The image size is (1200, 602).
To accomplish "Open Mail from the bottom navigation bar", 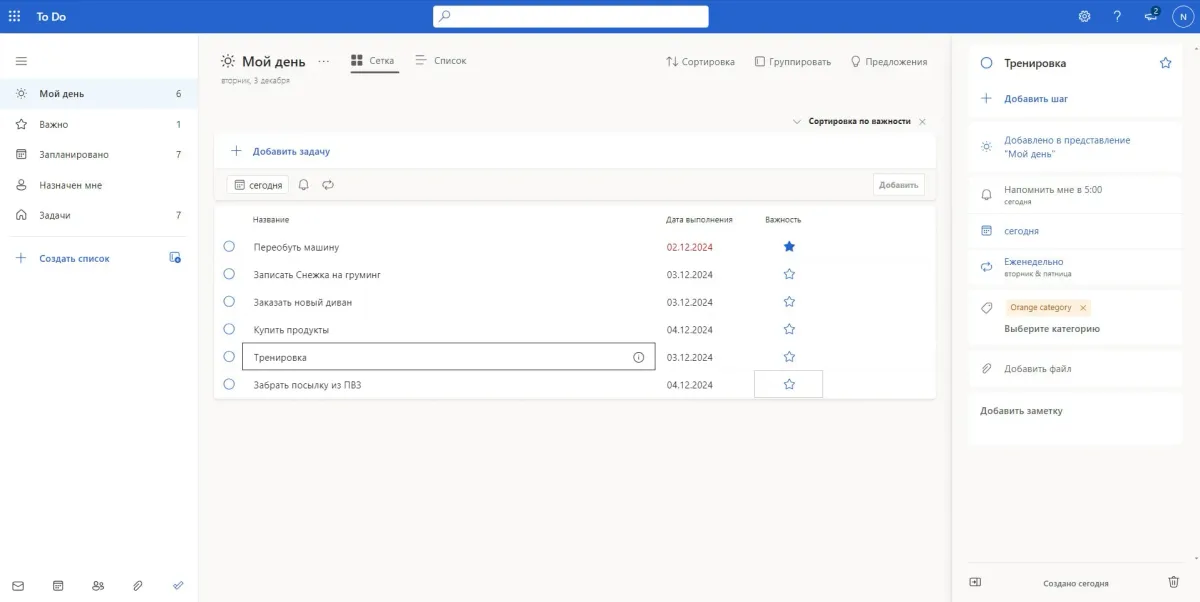I will pyautogui.click(x=18, y=585).
